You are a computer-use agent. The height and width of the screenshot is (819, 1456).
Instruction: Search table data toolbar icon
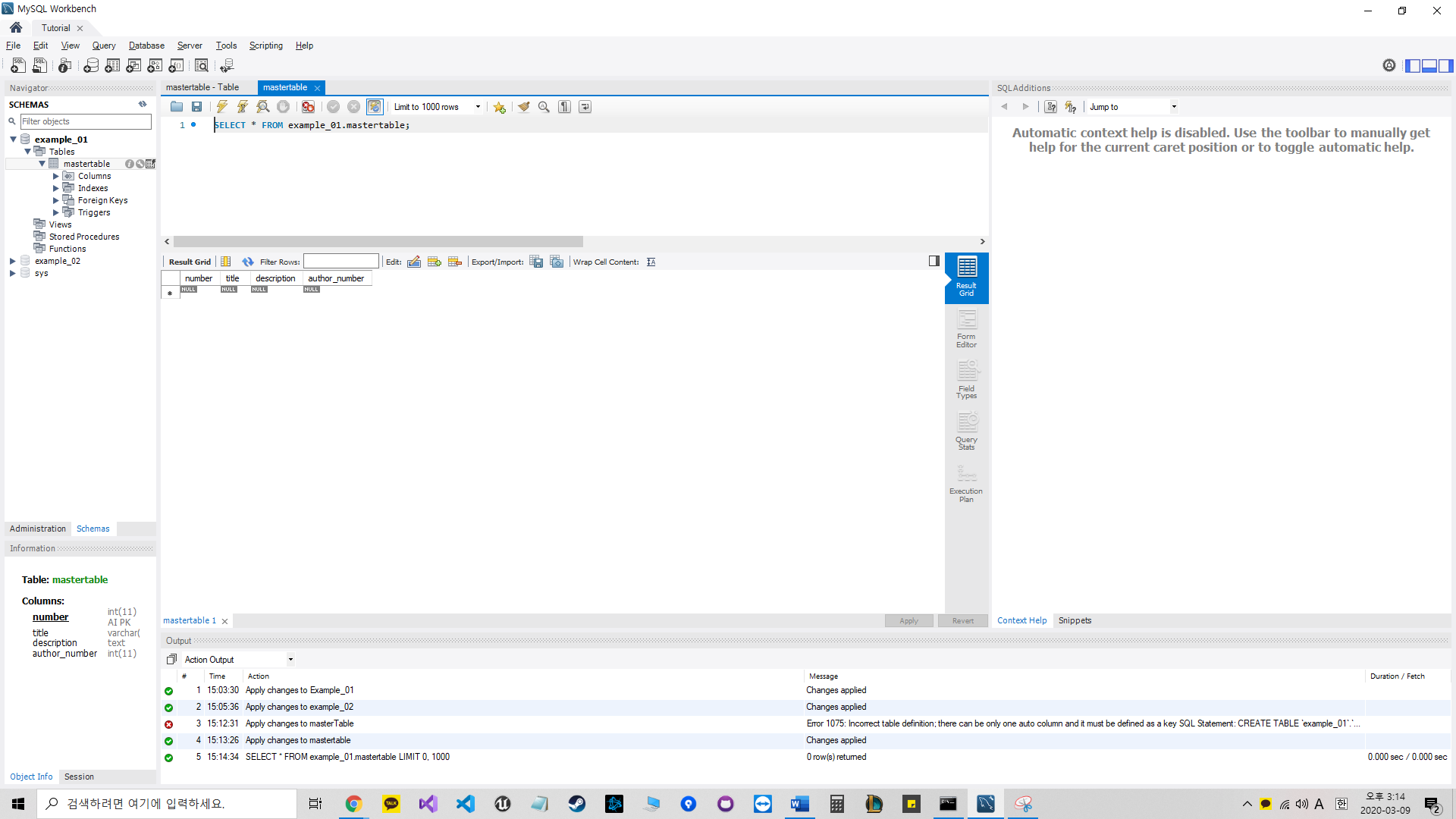pyautogui.click(x=202, y=66)
